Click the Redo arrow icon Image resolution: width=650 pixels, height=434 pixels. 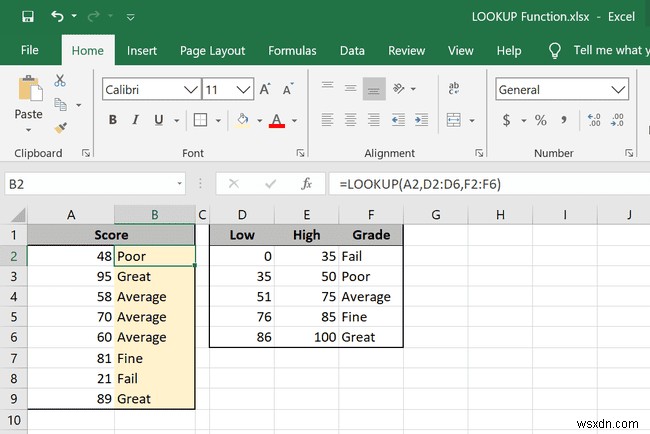(94, 17)
